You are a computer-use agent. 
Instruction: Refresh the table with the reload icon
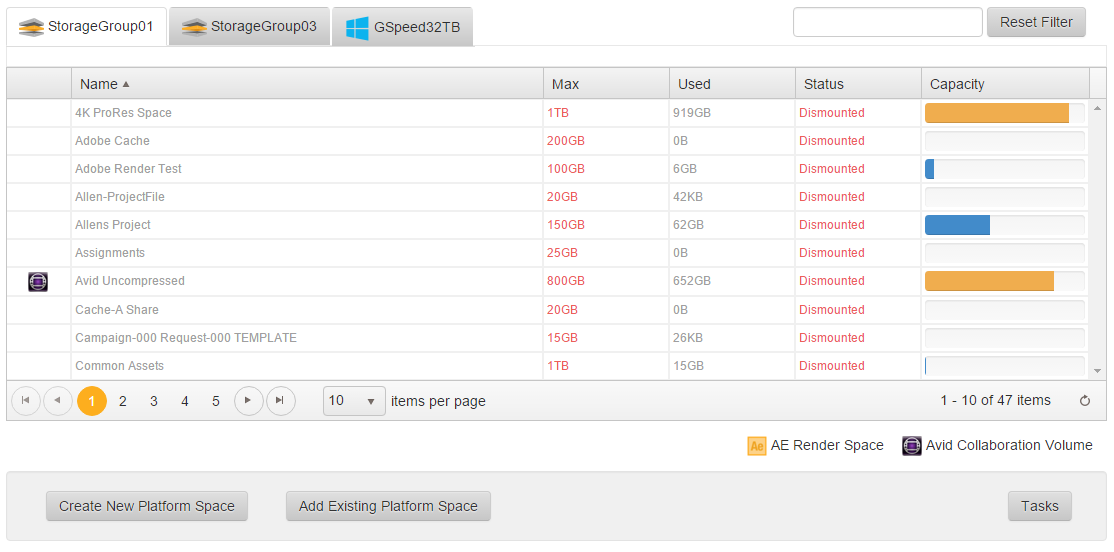[x=1084, y=401]
